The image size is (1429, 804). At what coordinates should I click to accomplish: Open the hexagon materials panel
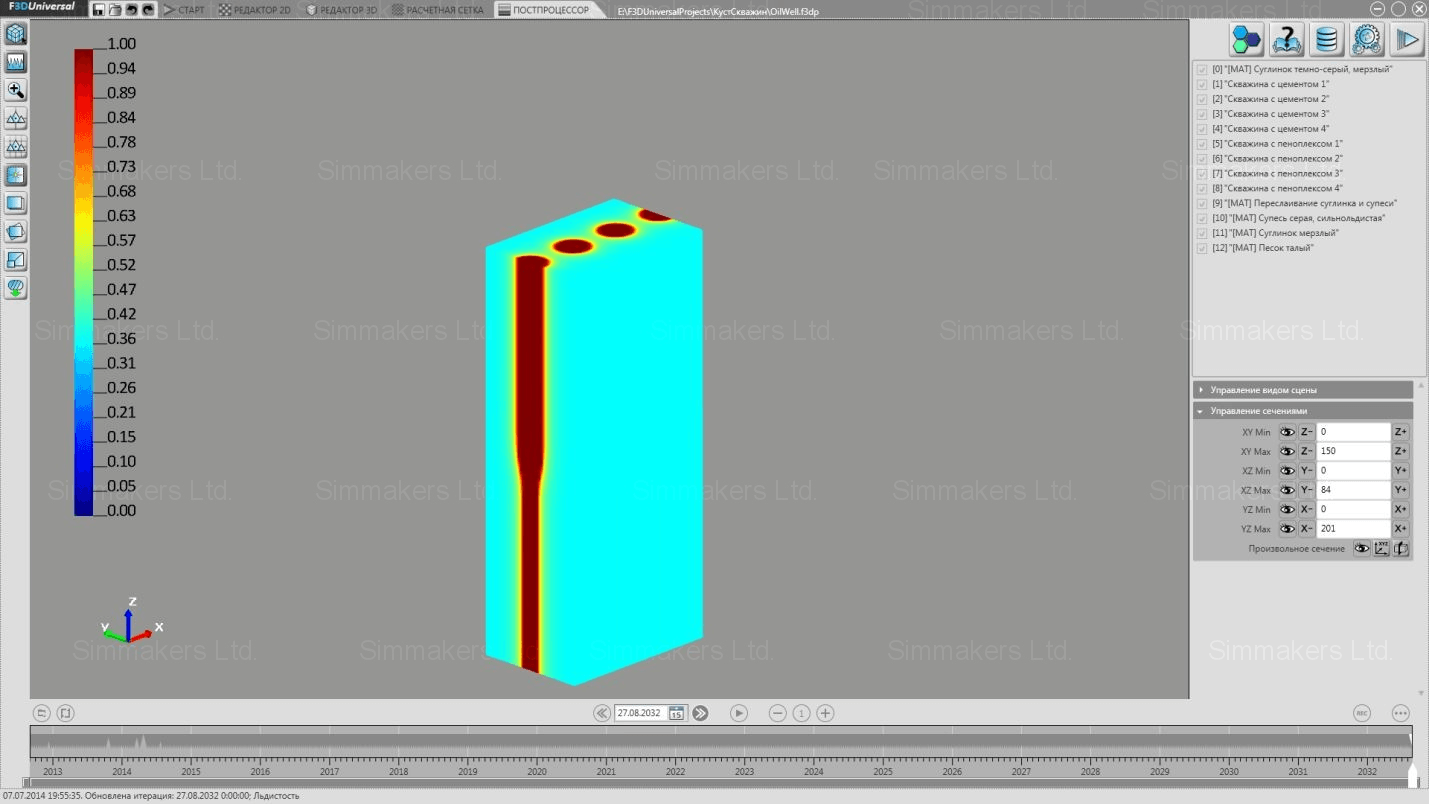pyautogui.click(x=1247, y=39)
